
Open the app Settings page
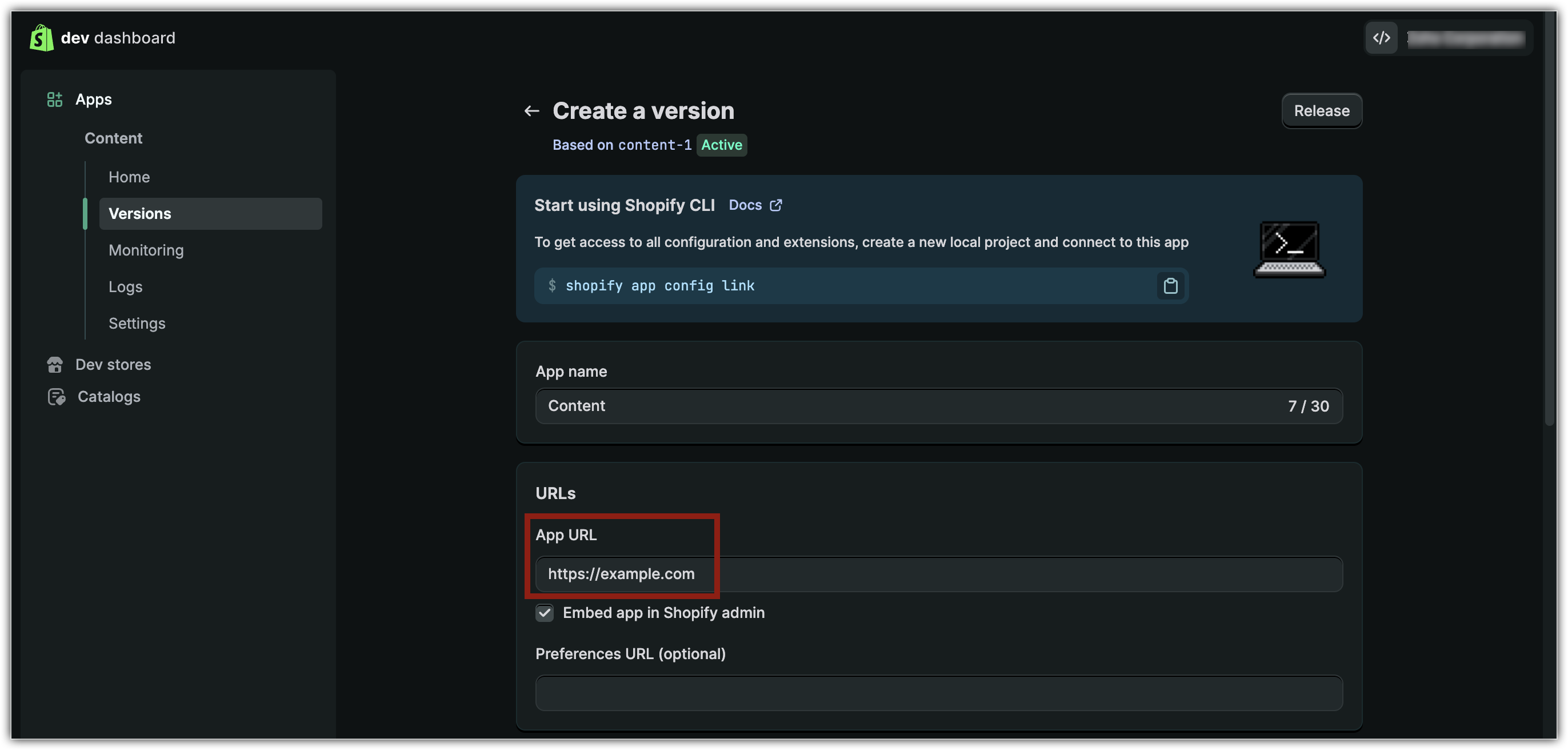pyautogui.click(x=137, y=323)
